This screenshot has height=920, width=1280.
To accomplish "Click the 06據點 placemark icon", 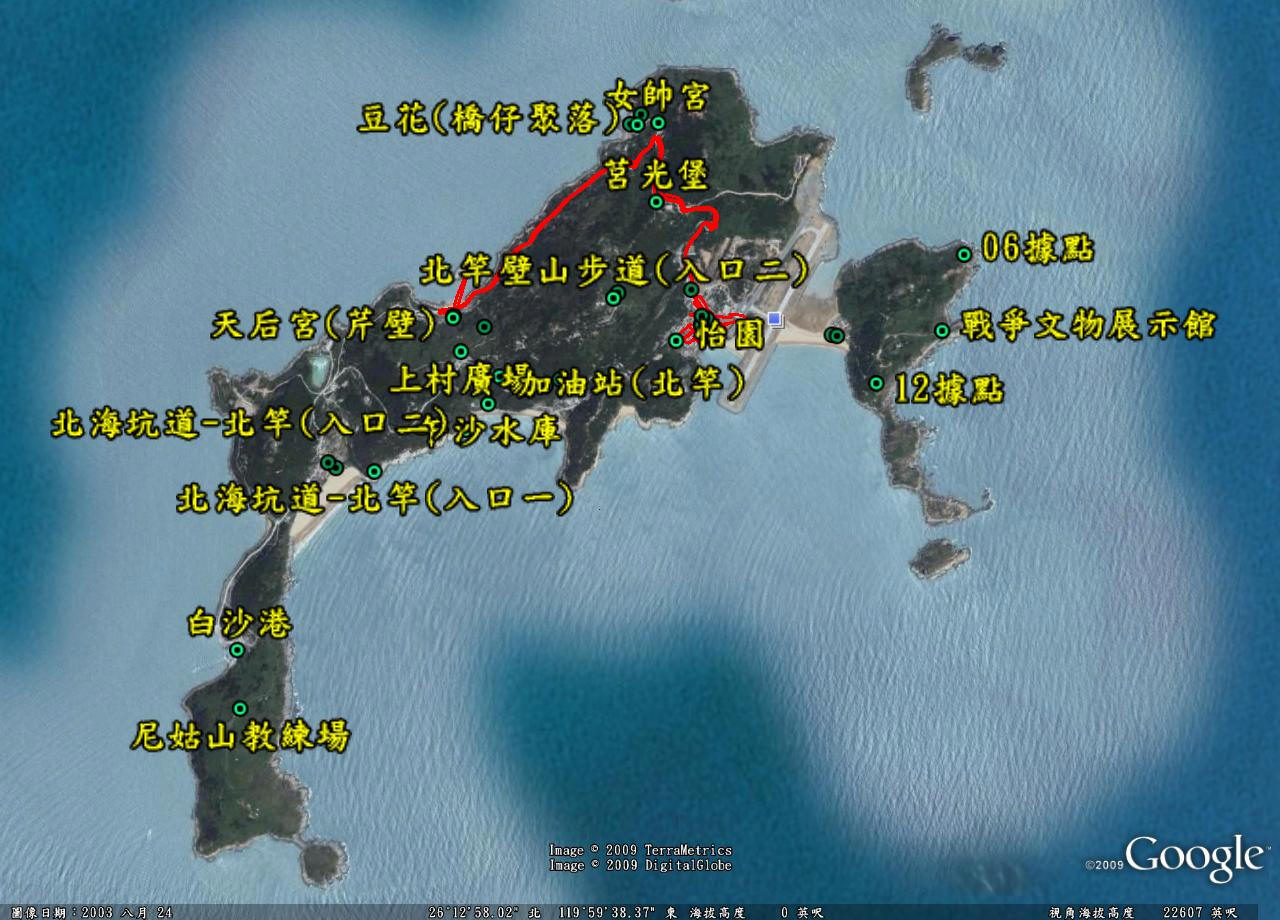I will point(964,254).
